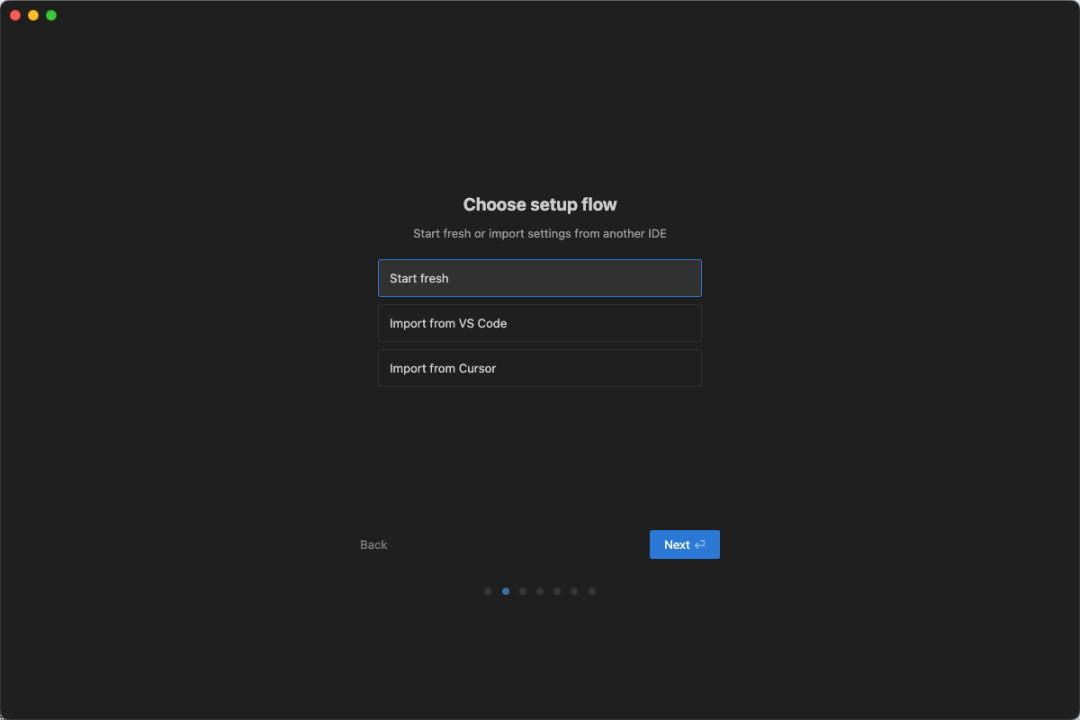
Task: Click the third step indicator dot
Action: (522, 591)
